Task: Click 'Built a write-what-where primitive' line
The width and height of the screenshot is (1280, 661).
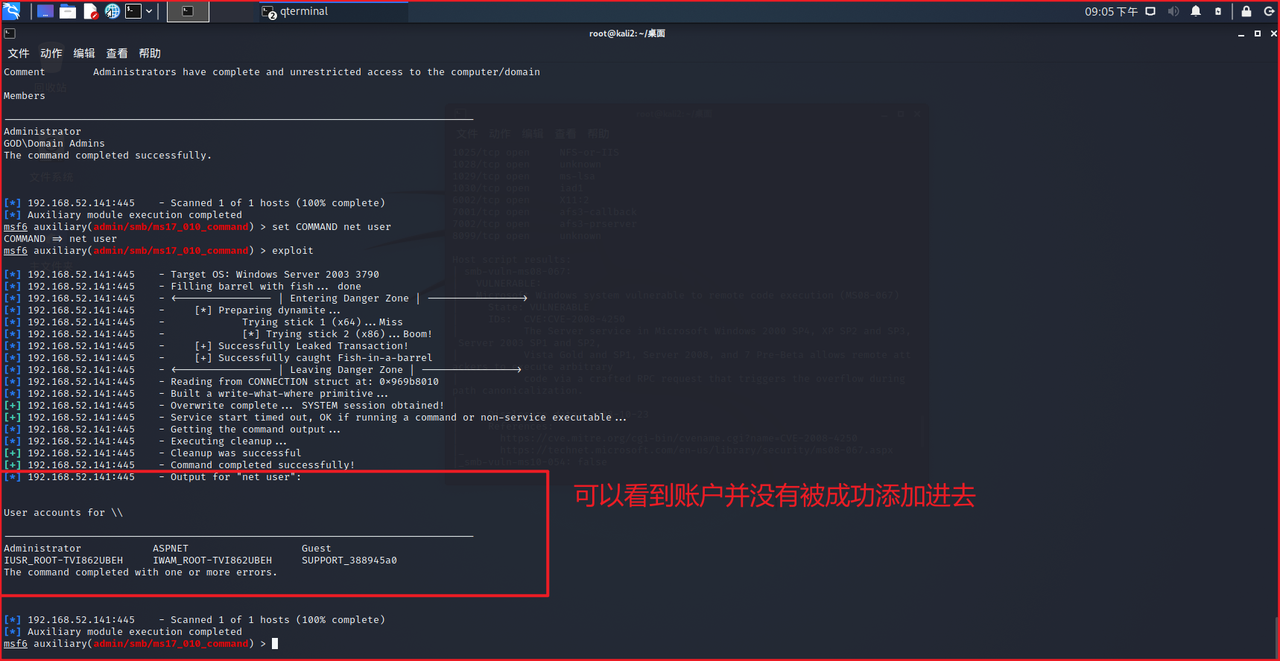Action: 279,394
